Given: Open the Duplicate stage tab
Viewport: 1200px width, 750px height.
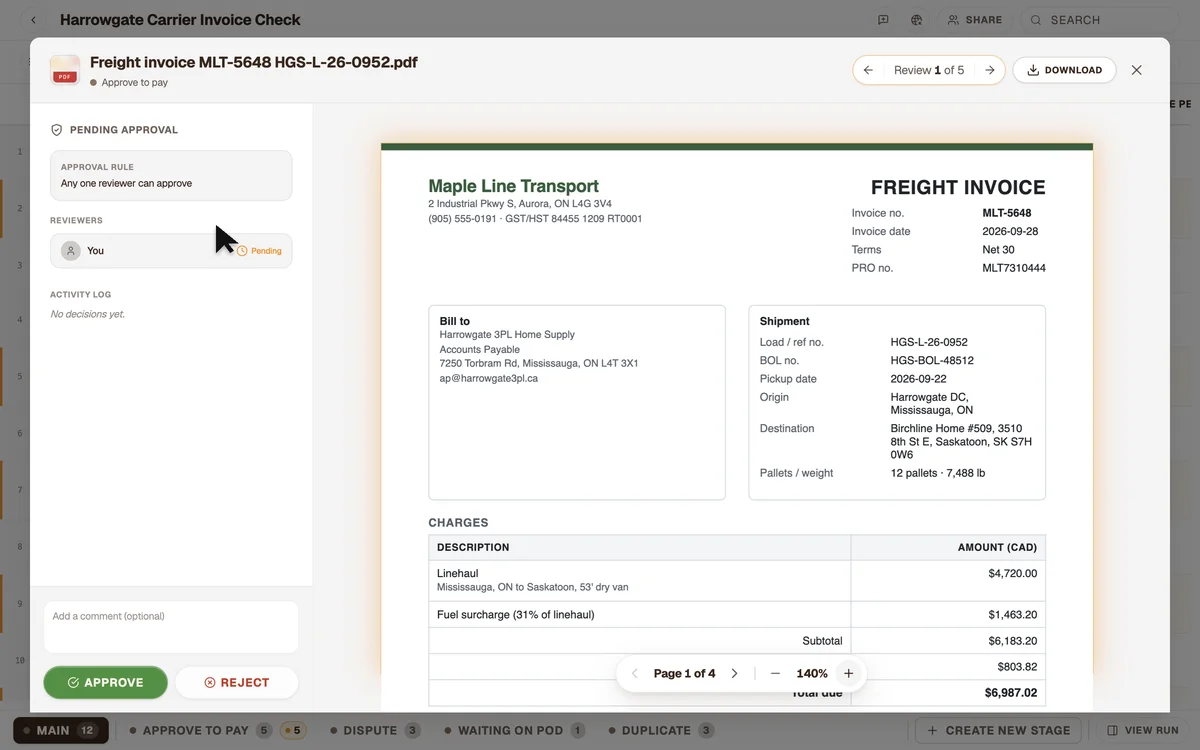Looking at the screenshot, I should click(x=661, y=731).
